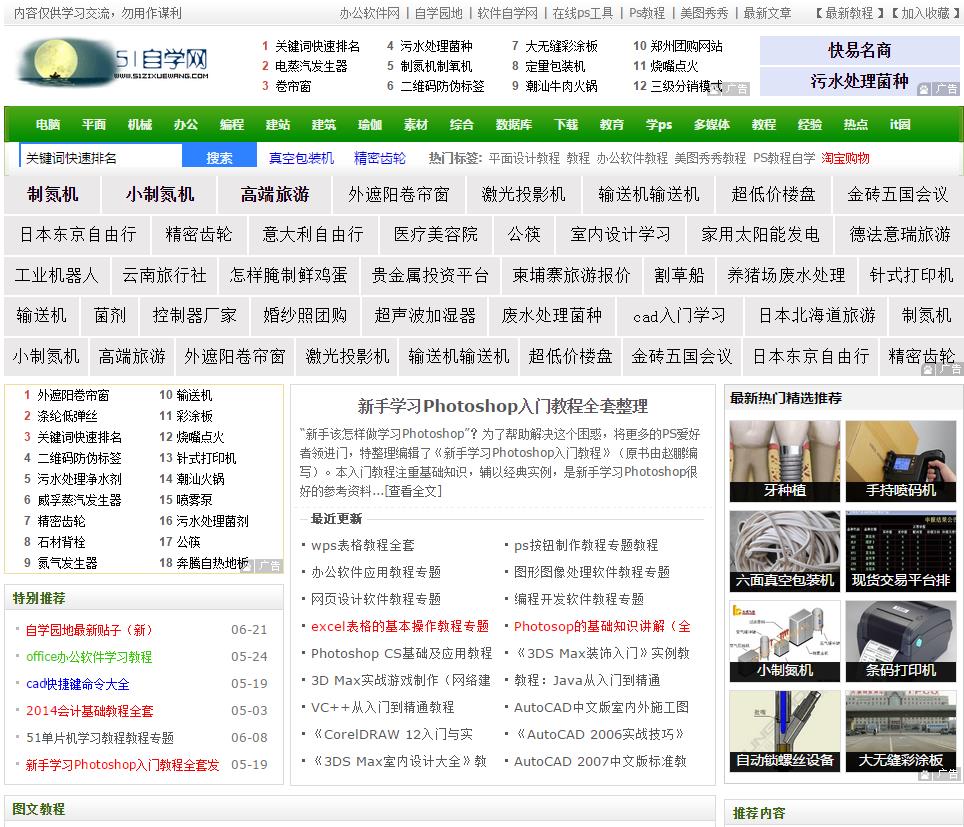Click the 现货交易平台排 thumbnail
This screenshot has height=827, width=964.
900,550
